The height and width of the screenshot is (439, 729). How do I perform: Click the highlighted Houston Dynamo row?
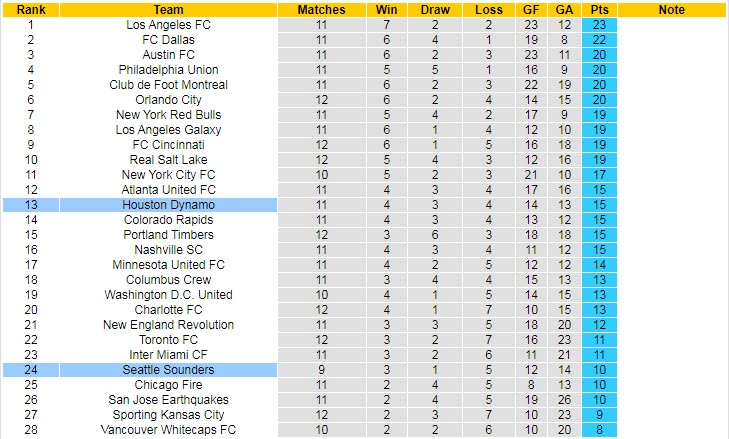point(168,204)
